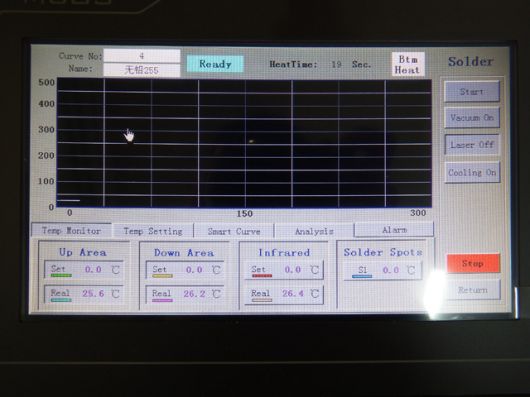The image size is (530, 397).
Task: Click the green Up Area Set color swatch
Action: [61, 275]
